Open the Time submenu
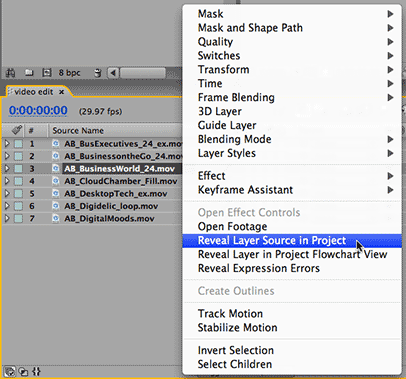Screen dimensions: 406x379 tap(292, 83)
